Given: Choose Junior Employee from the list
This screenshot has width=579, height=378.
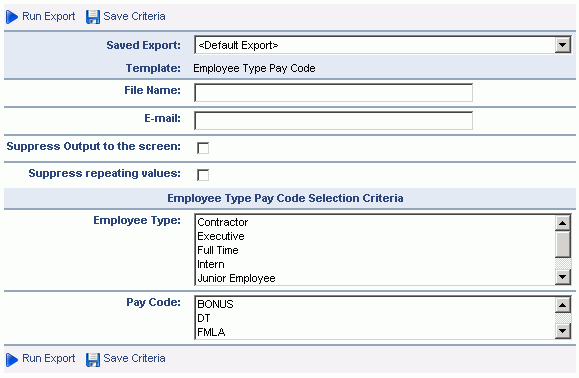Looking at the screenshot, I should point(236,278).
